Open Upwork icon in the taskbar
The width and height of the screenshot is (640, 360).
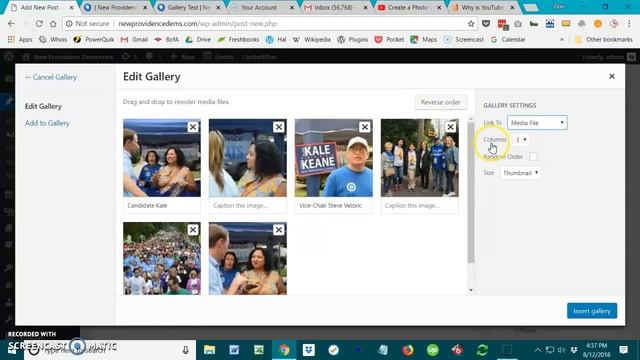[x=432, y=350]
